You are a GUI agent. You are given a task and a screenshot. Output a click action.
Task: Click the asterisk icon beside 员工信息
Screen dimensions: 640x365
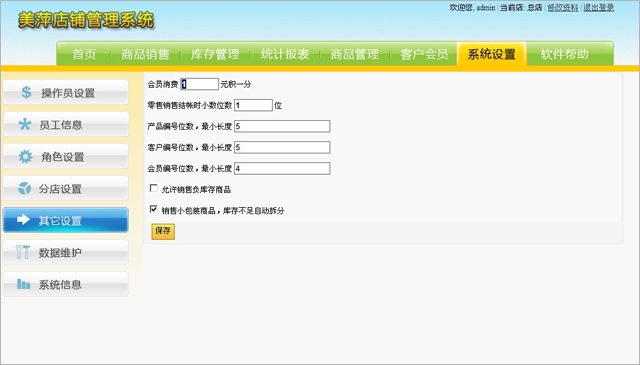(25, 124)
